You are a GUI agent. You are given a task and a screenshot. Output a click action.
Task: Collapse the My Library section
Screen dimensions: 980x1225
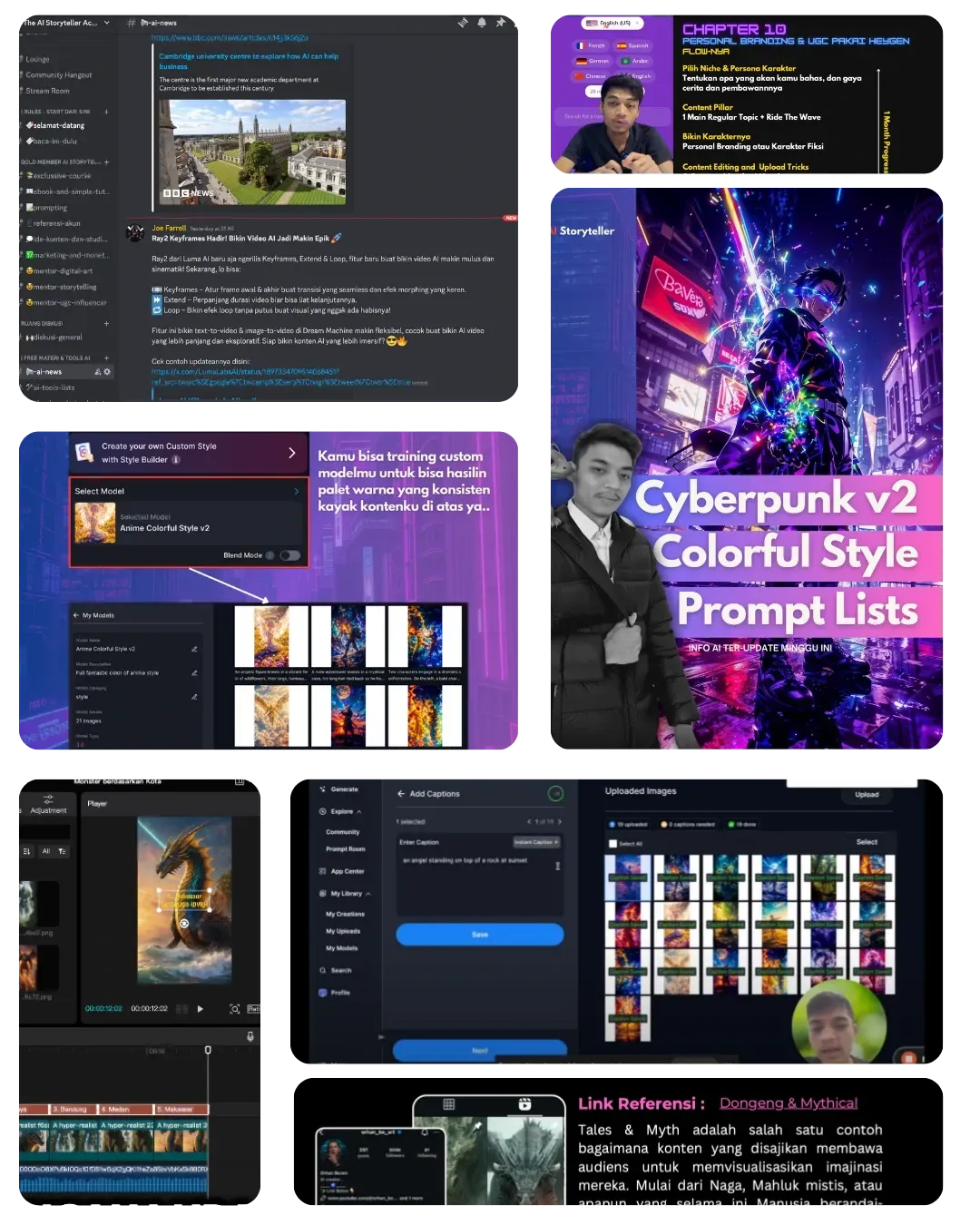click(368, 894)
